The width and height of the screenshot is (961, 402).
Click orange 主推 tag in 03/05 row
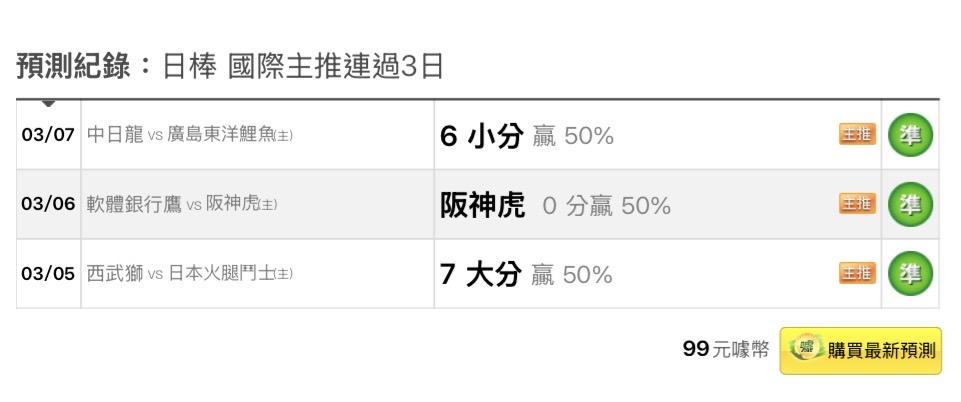coord(857,273)
